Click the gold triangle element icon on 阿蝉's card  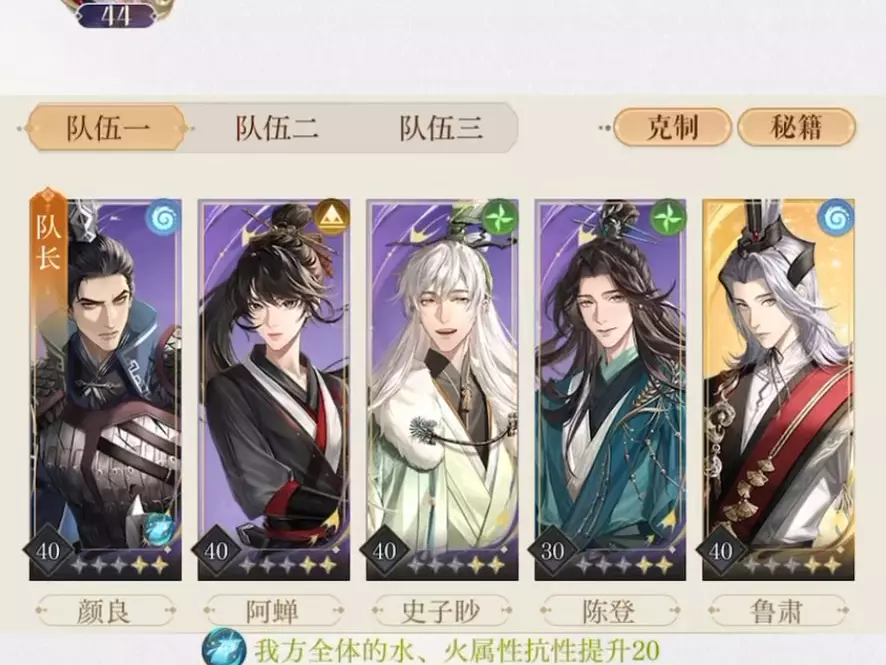click(332, 216)
